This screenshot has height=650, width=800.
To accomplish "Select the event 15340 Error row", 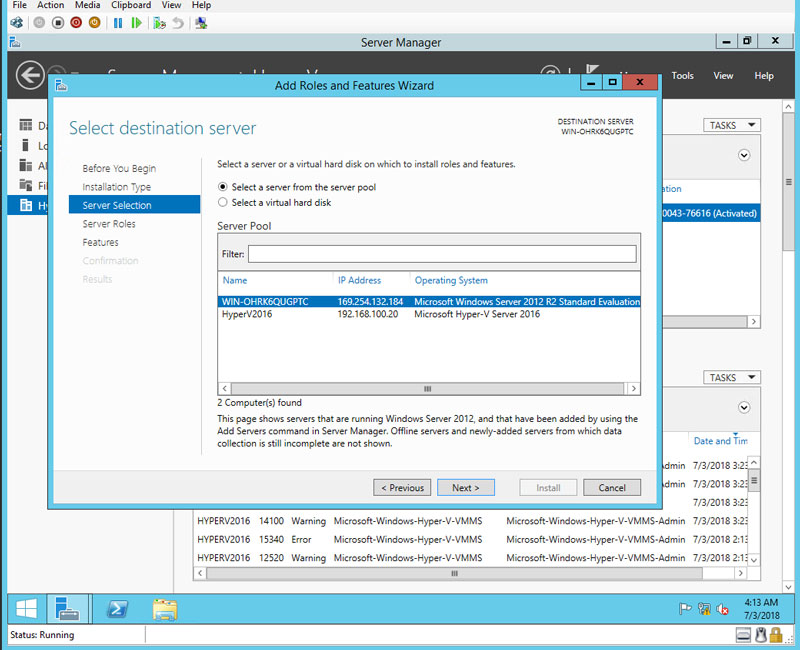I will [472, 539].
